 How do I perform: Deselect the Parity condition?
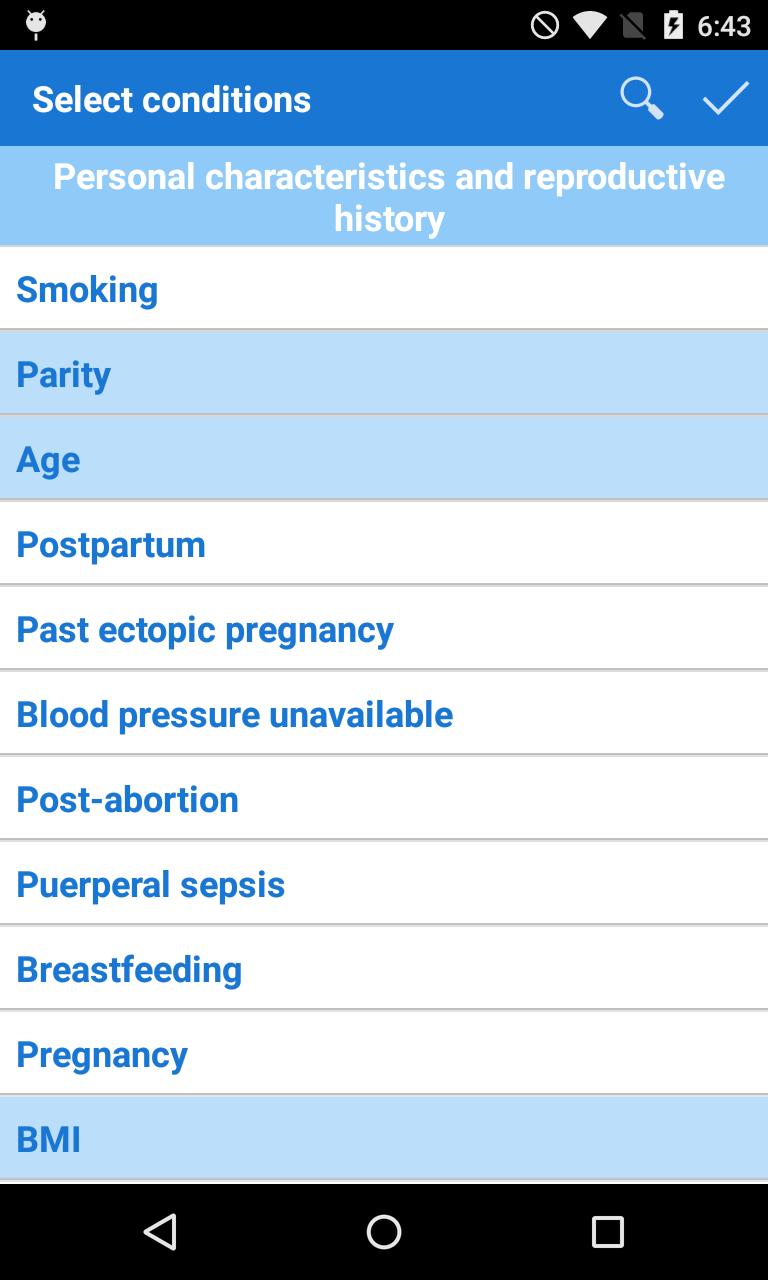[384, 374]
